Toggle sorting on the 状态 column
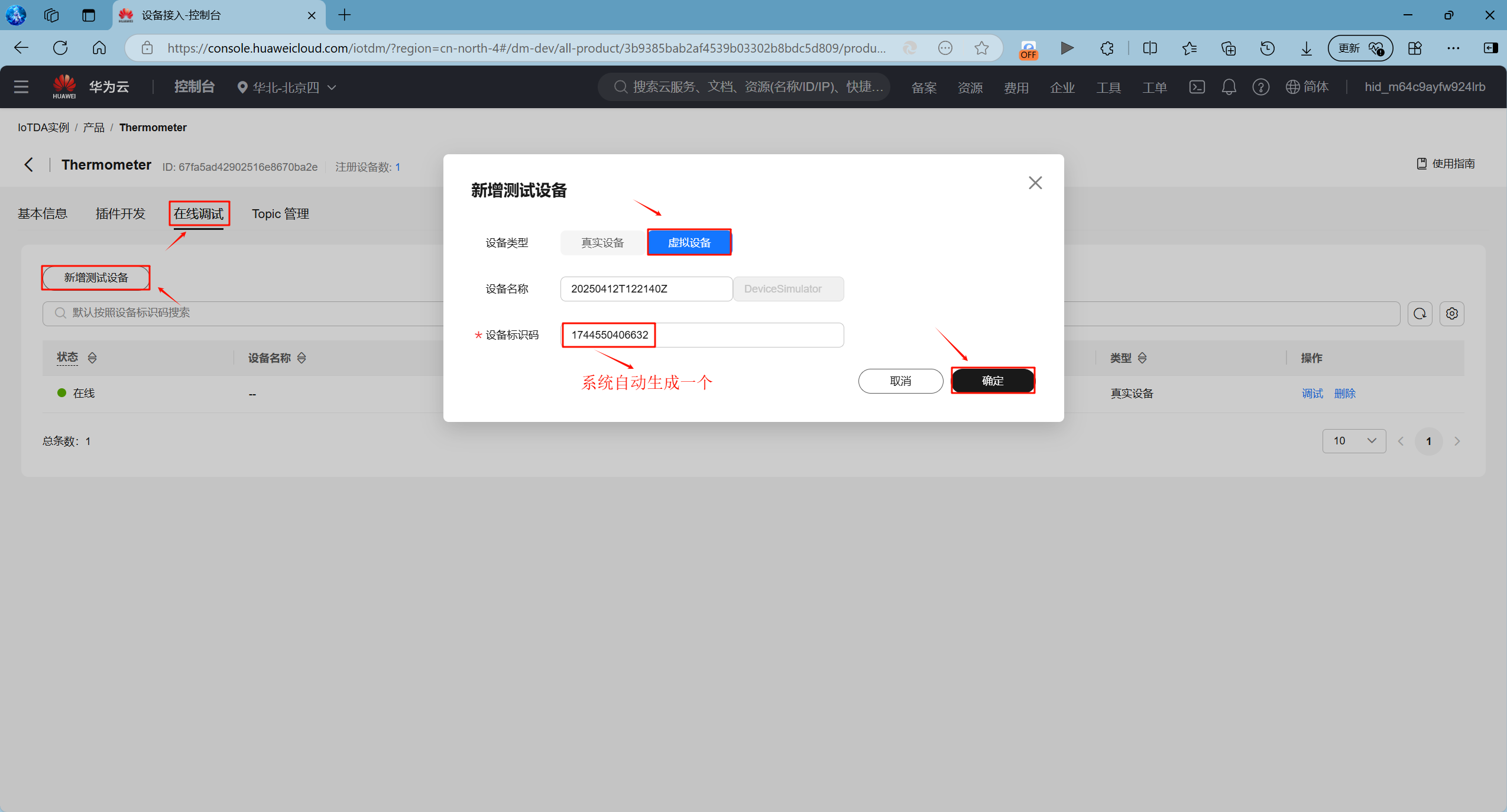 pos(92,358)
